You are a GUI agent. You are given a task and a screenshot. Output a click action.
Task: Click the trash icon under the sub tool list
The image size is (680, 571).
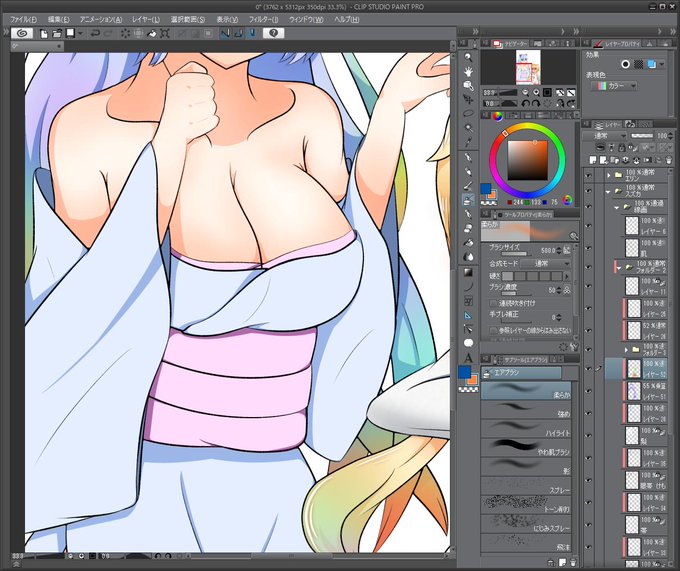point(573,562)
